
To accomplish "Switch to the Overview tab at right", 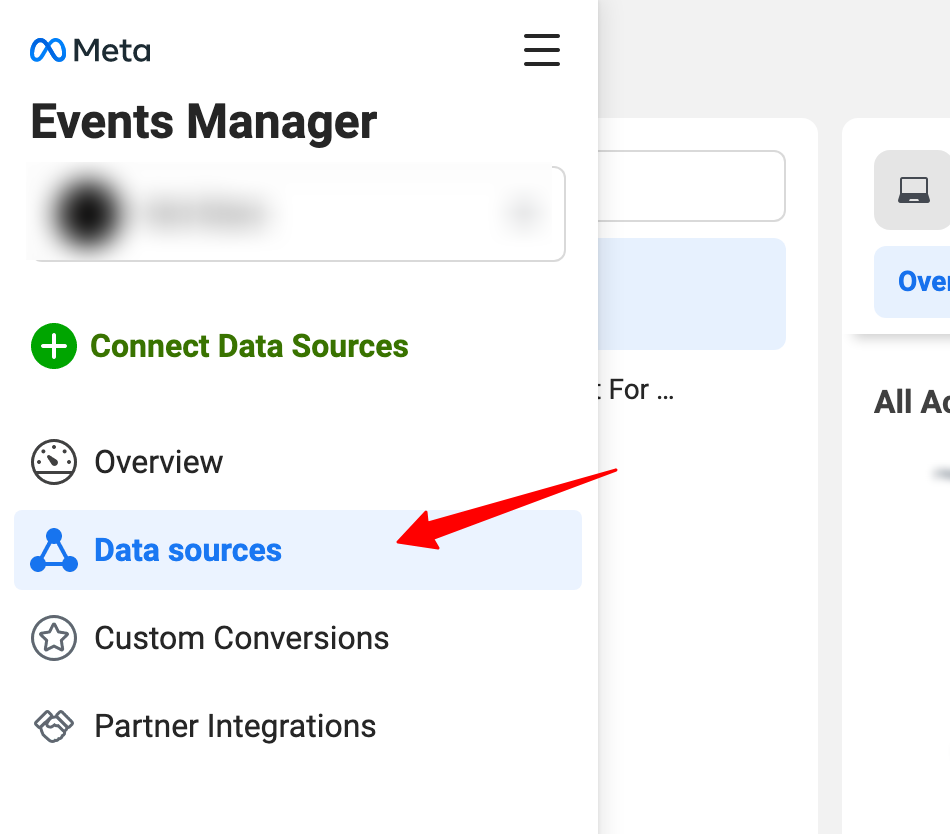I will click(922, 281).
